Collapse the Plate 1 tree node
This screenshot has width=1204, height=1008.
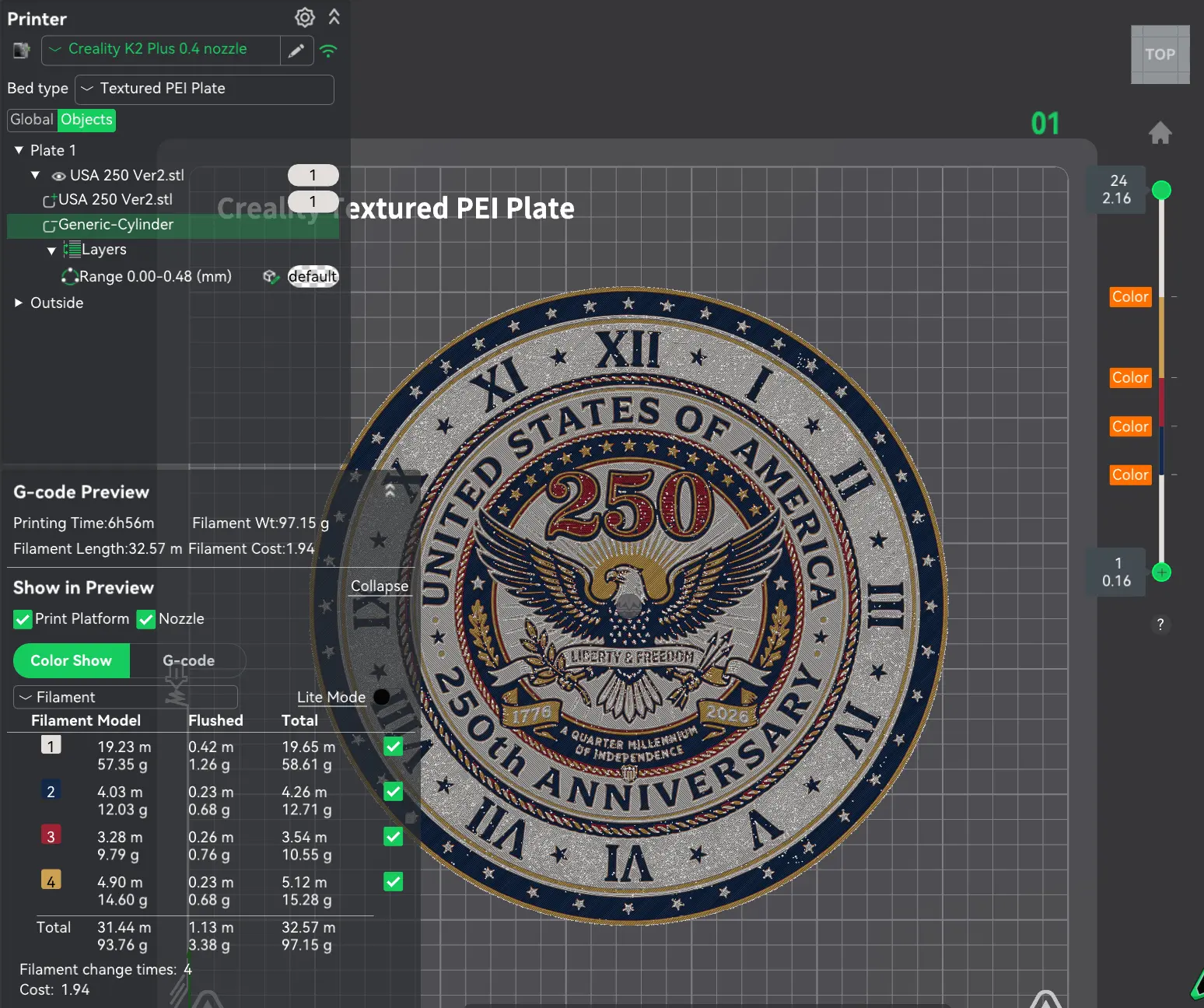(19, 150)
